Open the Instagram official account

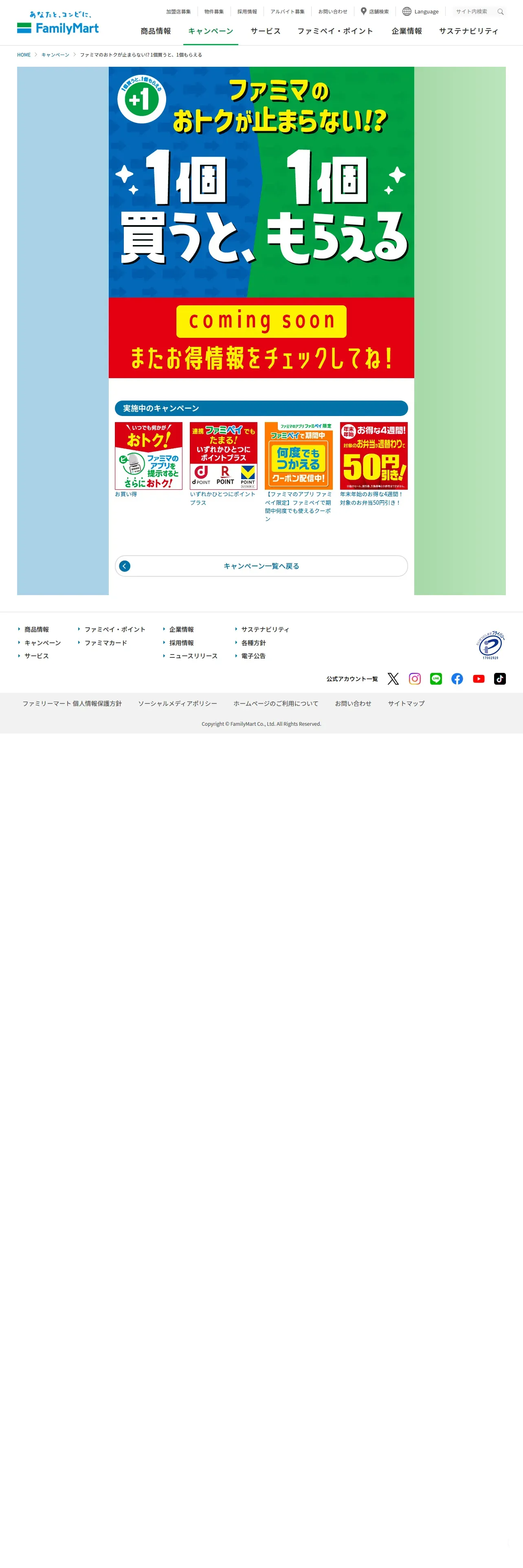(415, 679)
